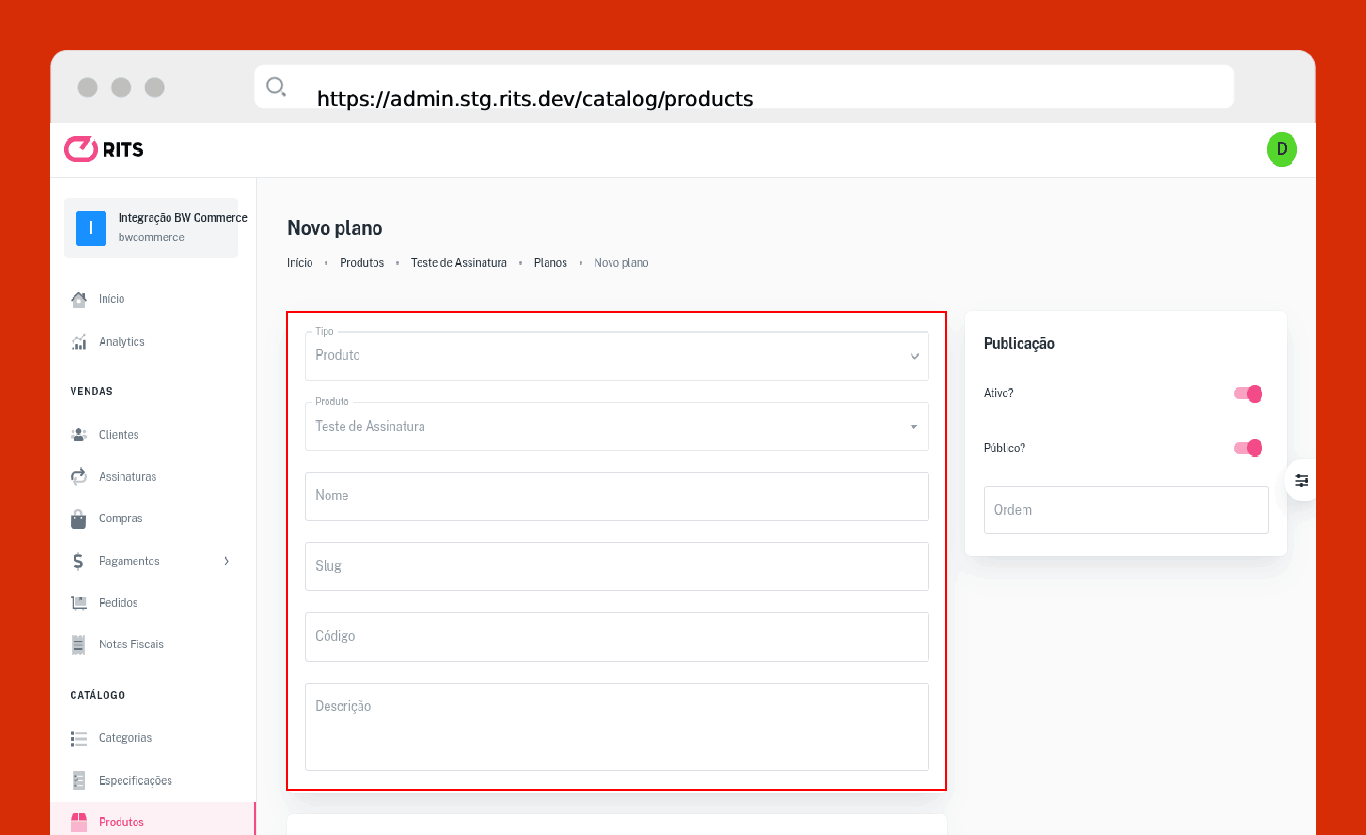Click the Analytics chart icon

(x=79, y=342)
